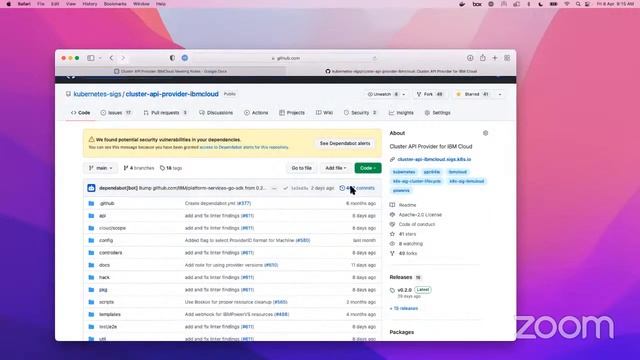
Task: Open the kubernetes-sigs organization link
Action: pos(97,94)
